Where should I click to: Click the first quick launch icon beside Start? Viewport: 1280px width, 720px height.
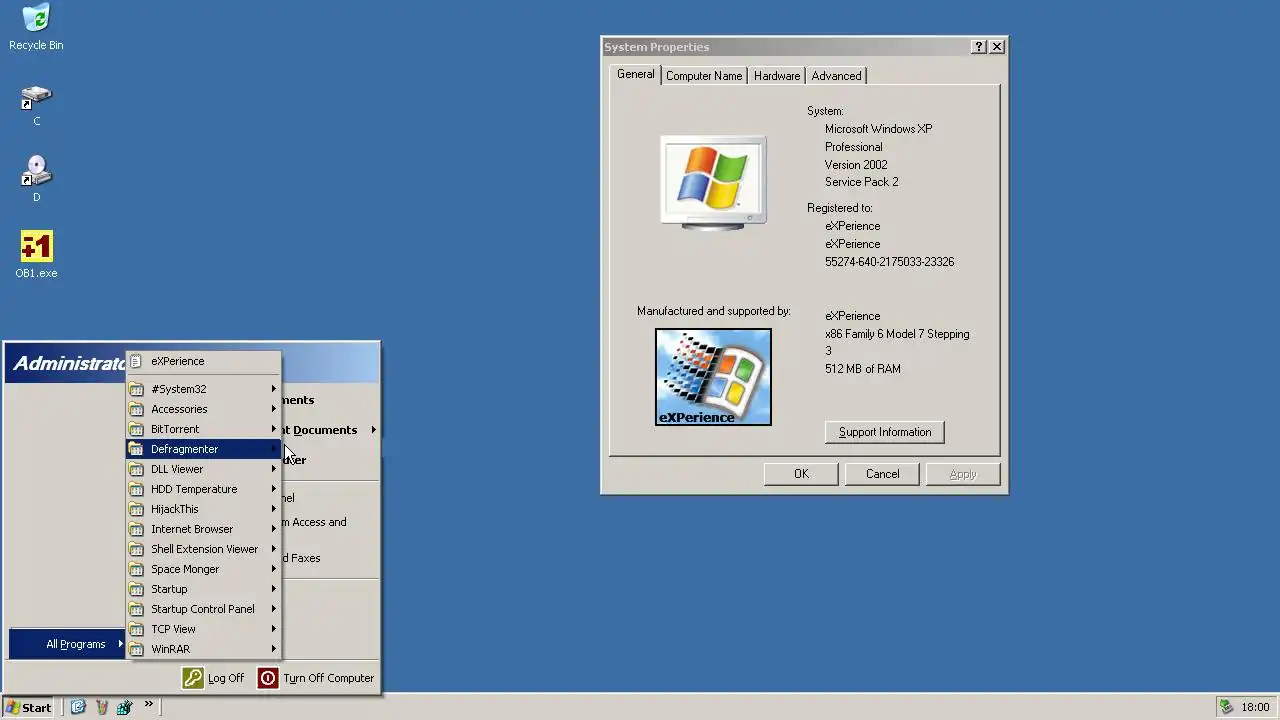tap(78, 707)
